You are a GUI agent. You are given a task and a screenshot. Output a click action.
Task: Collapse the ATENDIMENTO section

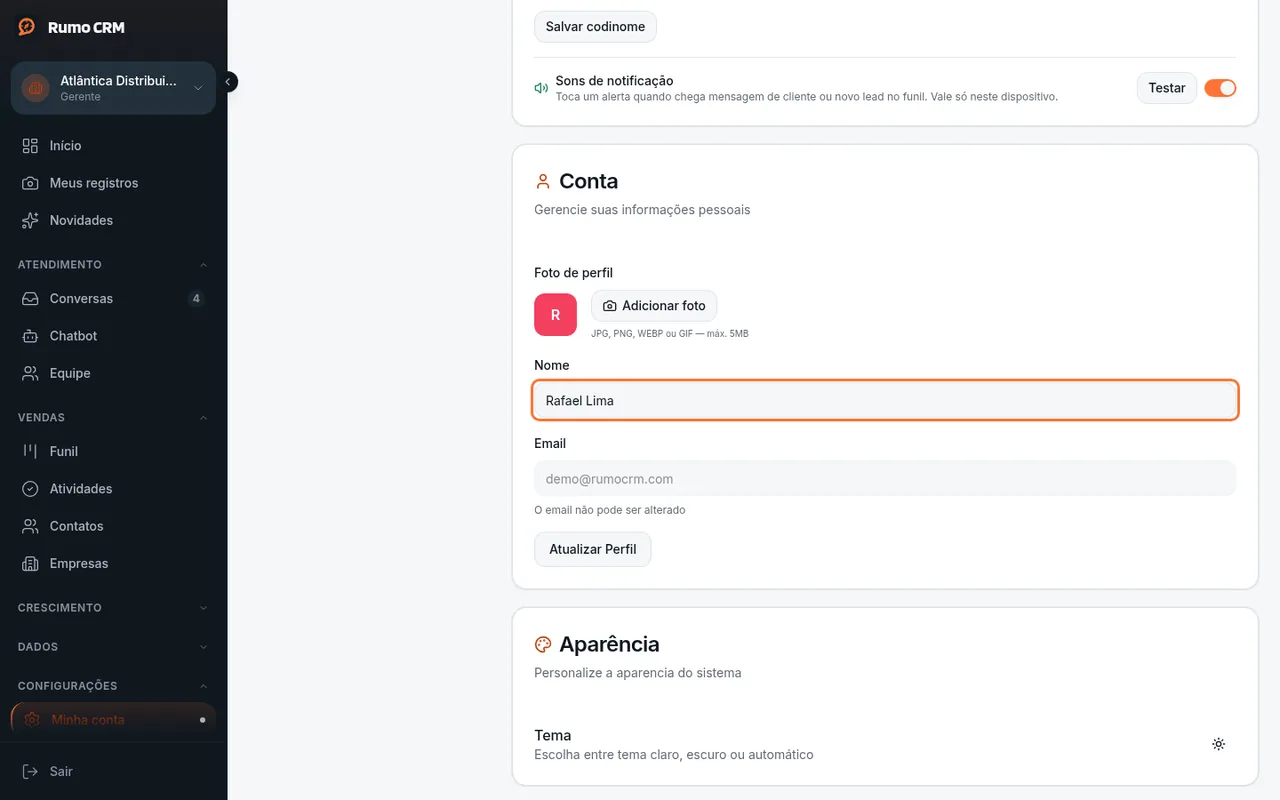tap(113, 265)
